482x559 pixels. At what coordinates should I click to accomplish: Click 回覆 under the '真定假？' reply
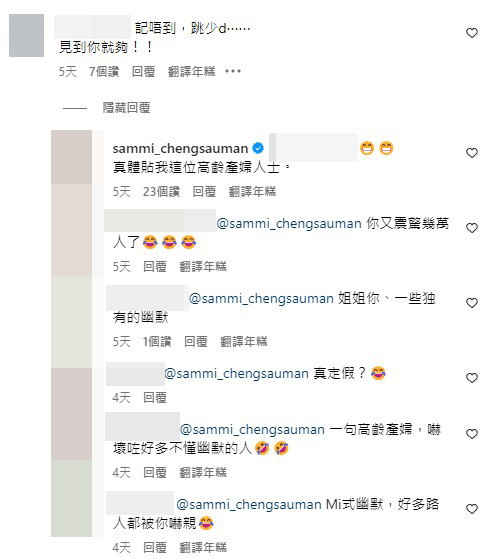click(155, 398)
